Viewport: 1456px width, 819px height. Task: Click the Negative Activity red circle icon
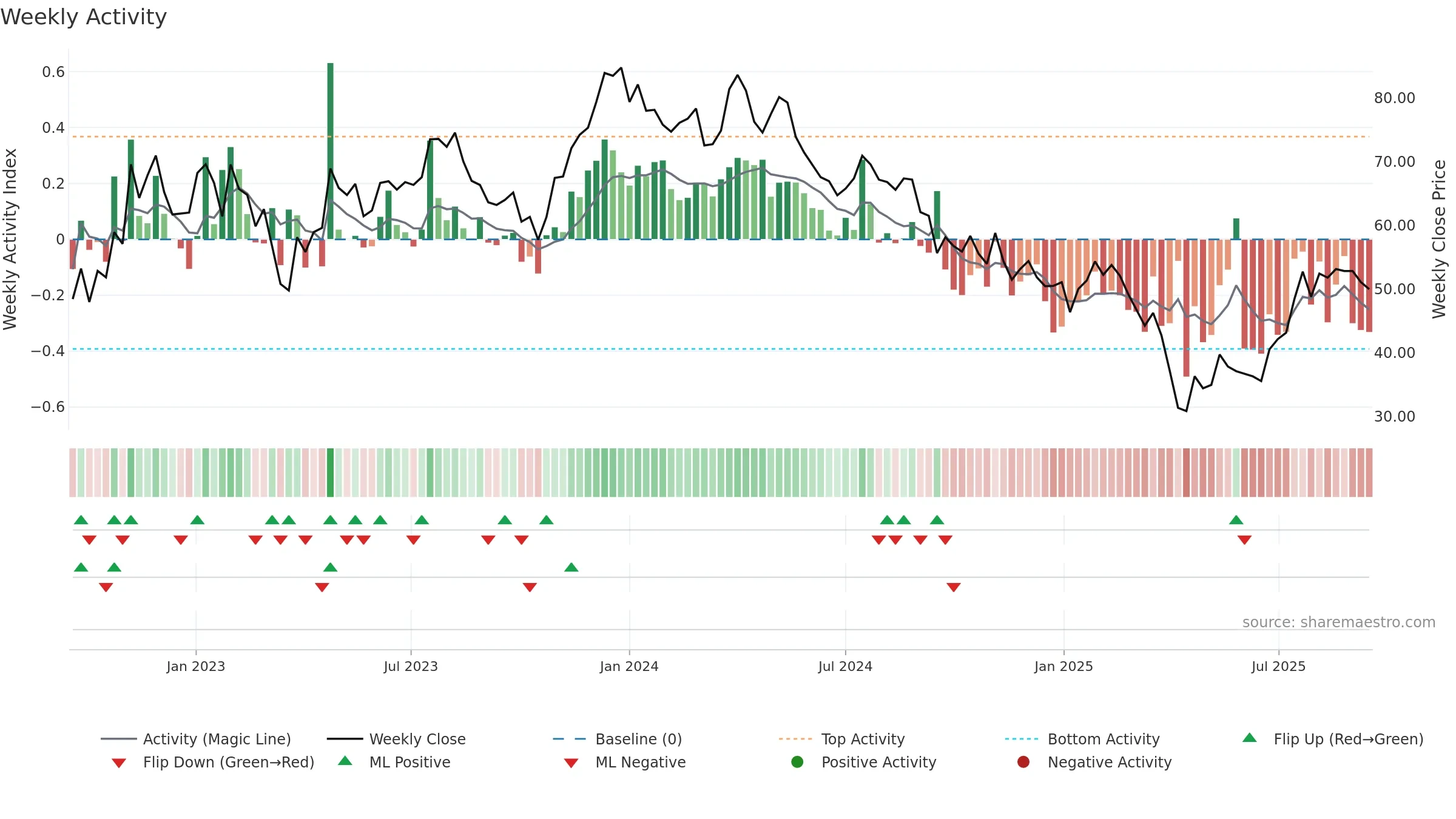coord(1023,762)
